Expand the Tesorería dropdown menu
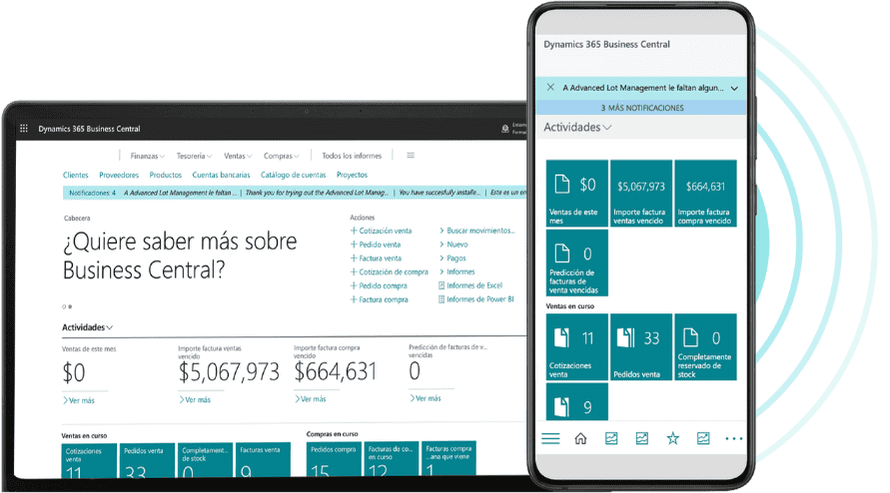This screenshot has height=493, width=890. pyautogui.click(x=194, y=156)
